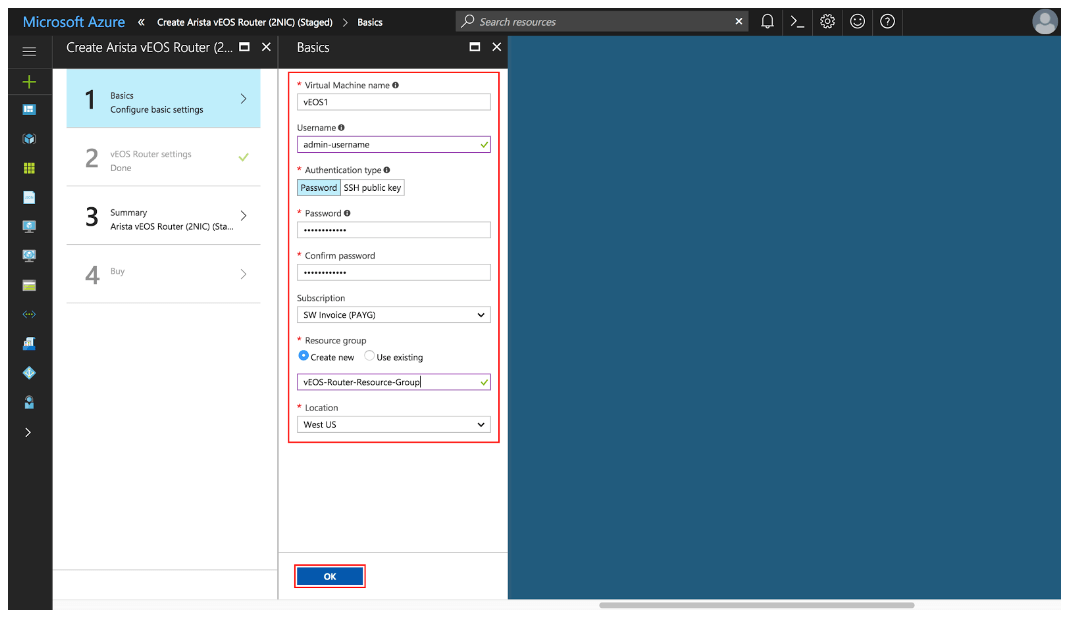Maximize the Create Arista vEOS Router blade
Viewport: 1072px width, 618px height.
point(244,47)
